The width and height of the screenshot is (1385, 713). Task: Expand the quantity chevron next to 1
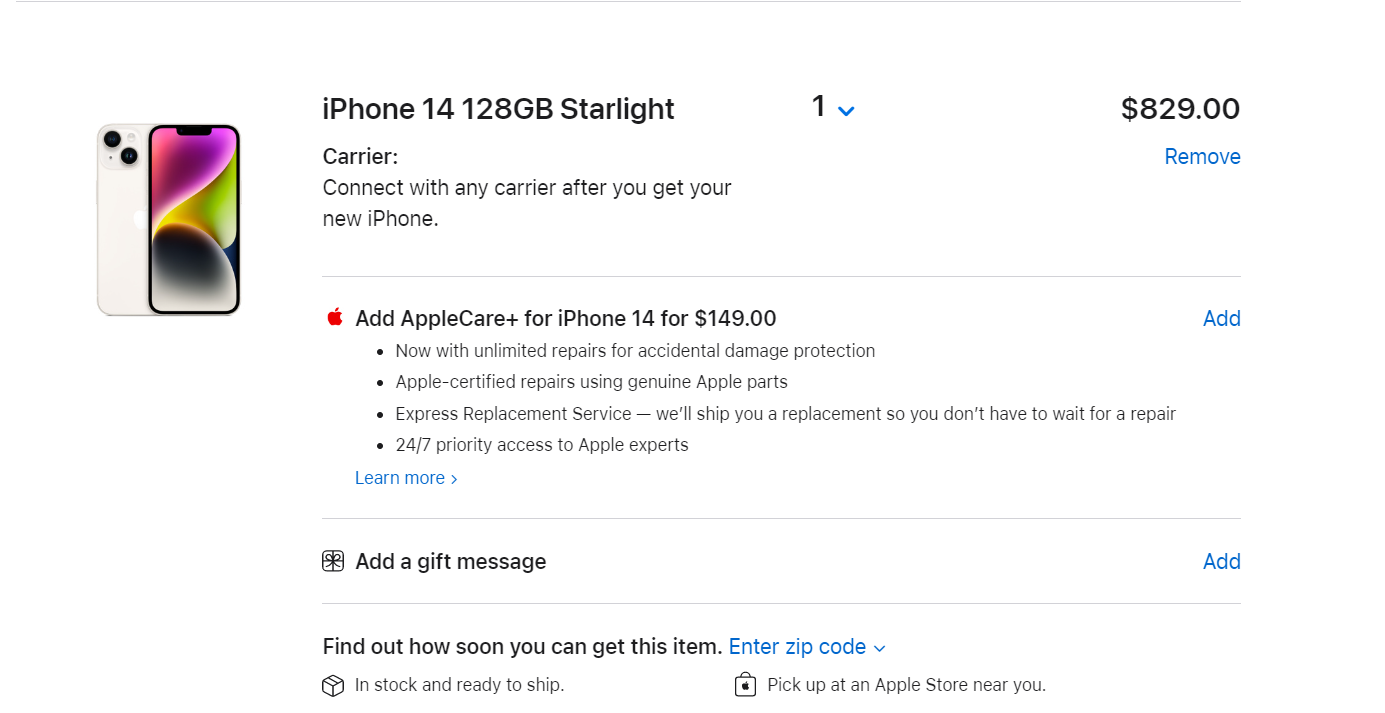click(x=846, y=111)
